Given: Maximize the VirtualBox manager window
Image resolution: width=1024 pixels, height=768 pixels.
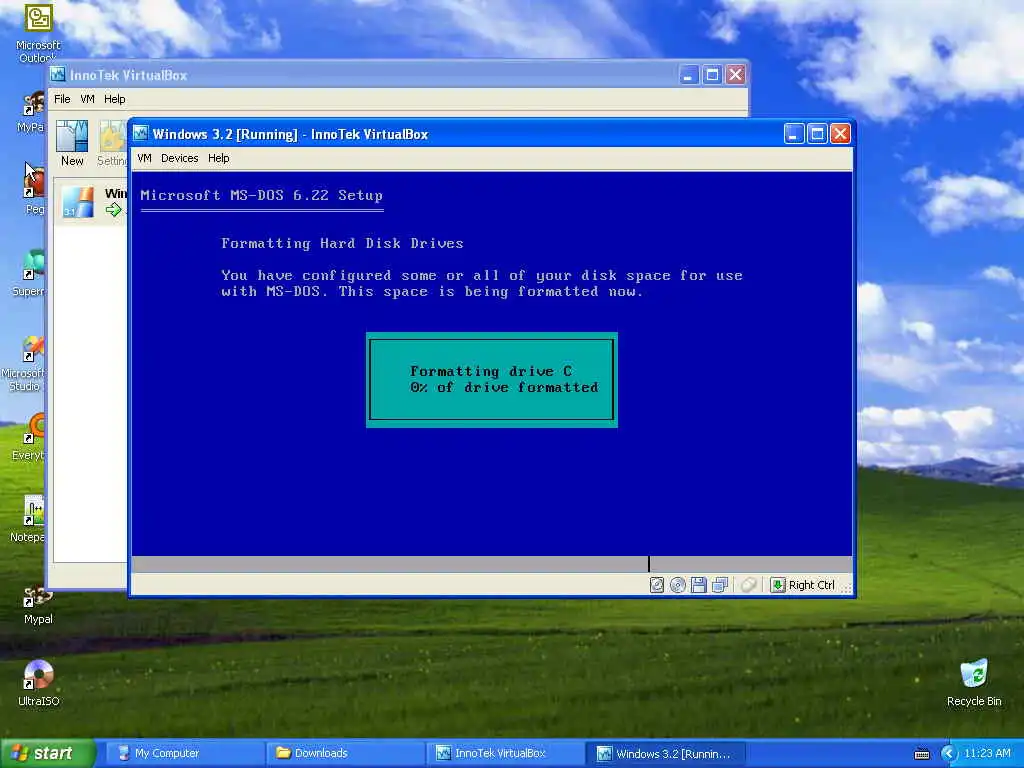Looking at the screenshot, I should tap(712, 75).
